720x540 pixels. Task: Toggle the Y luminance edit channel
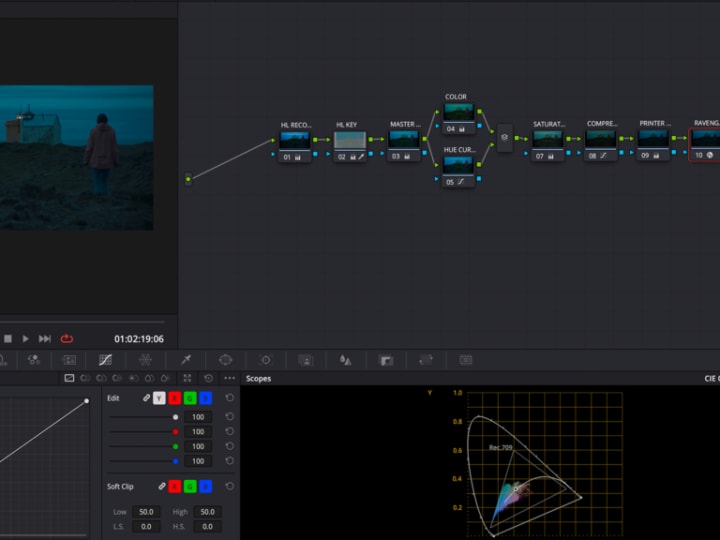159,398
